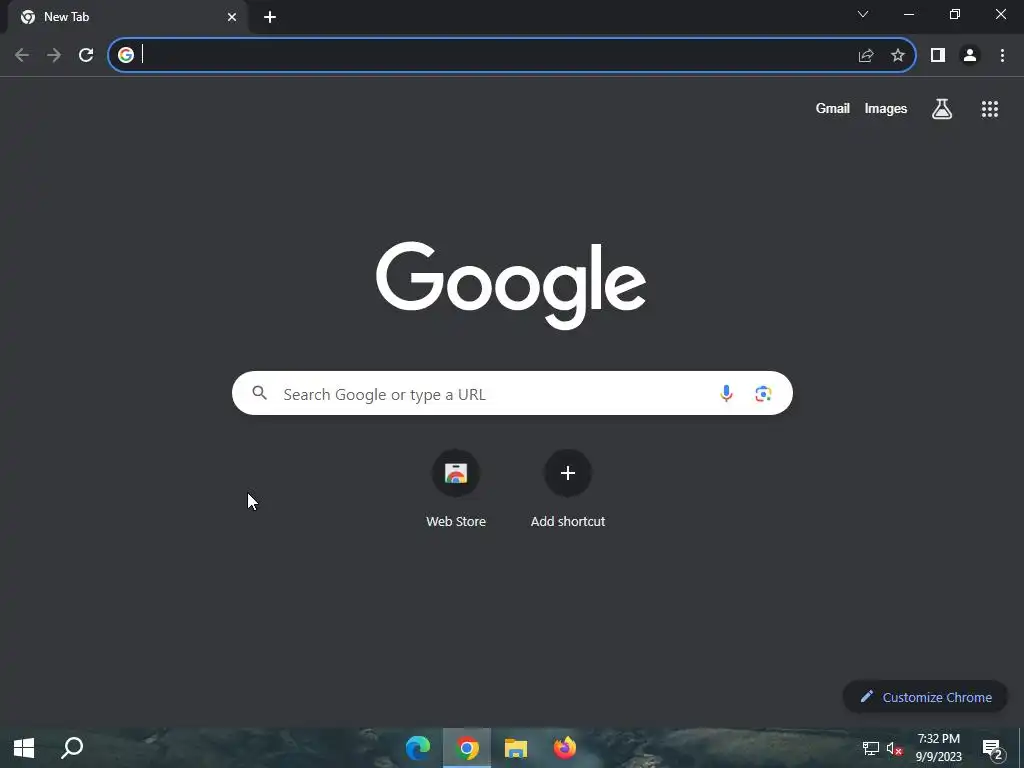Screen dimensions: 1024x768
Task: Click the Google icon in address bar
Action: click(126, 56)
